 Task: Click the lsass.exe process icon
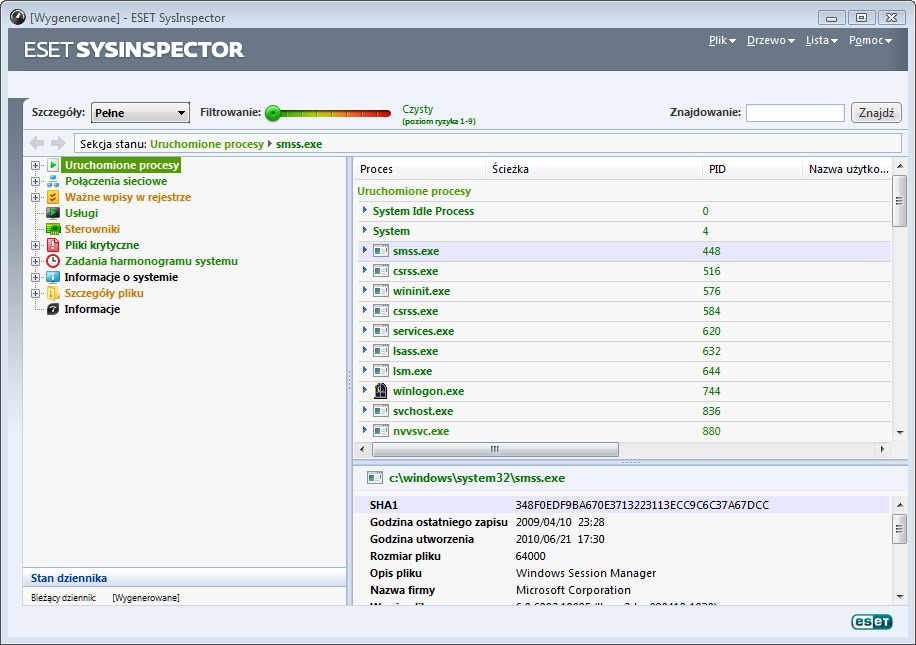click(x=381, y=351)
